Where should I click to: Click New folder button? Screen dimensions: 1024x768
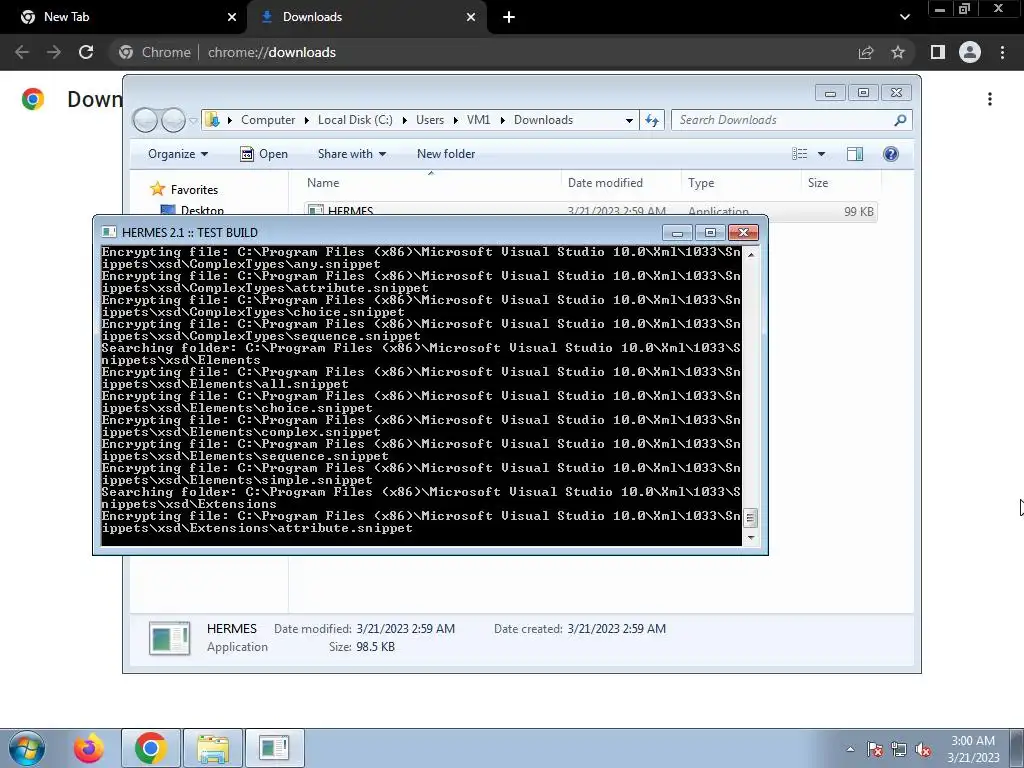click(446, 153)
